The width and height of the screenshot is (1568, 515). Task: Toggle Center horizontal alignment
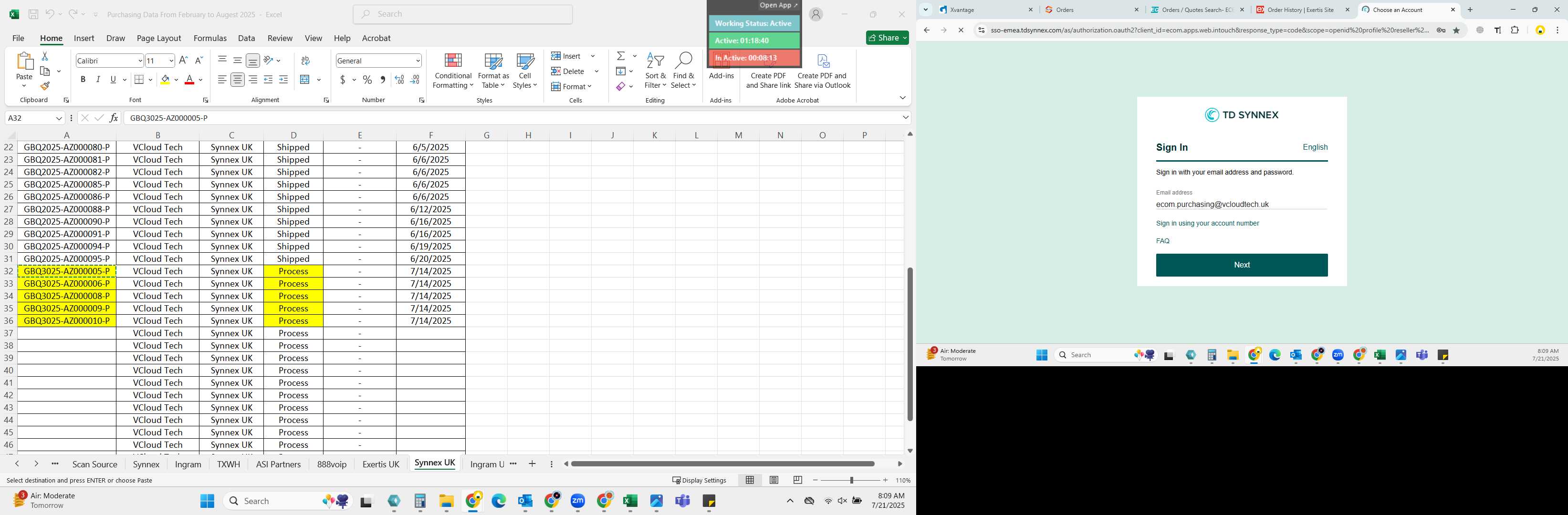(237, 80)
